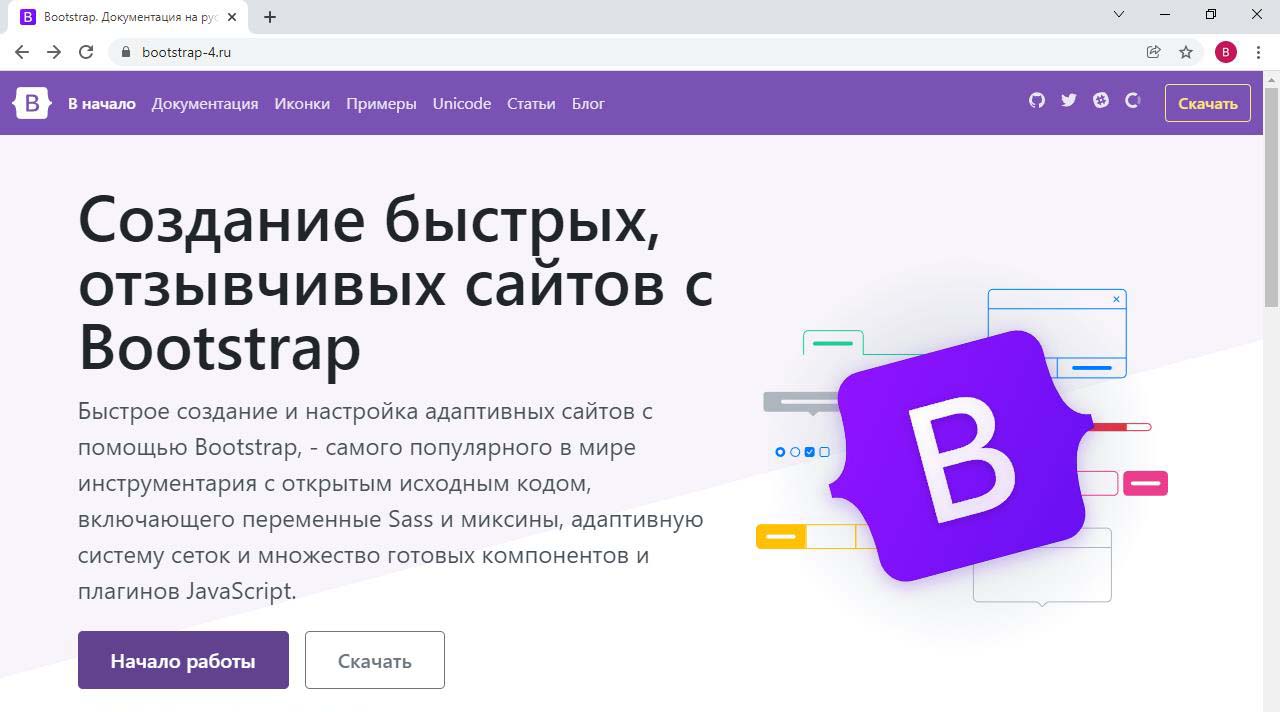
Task: Click the share page icon in address bar
Action: click(x=1154, y=52)
